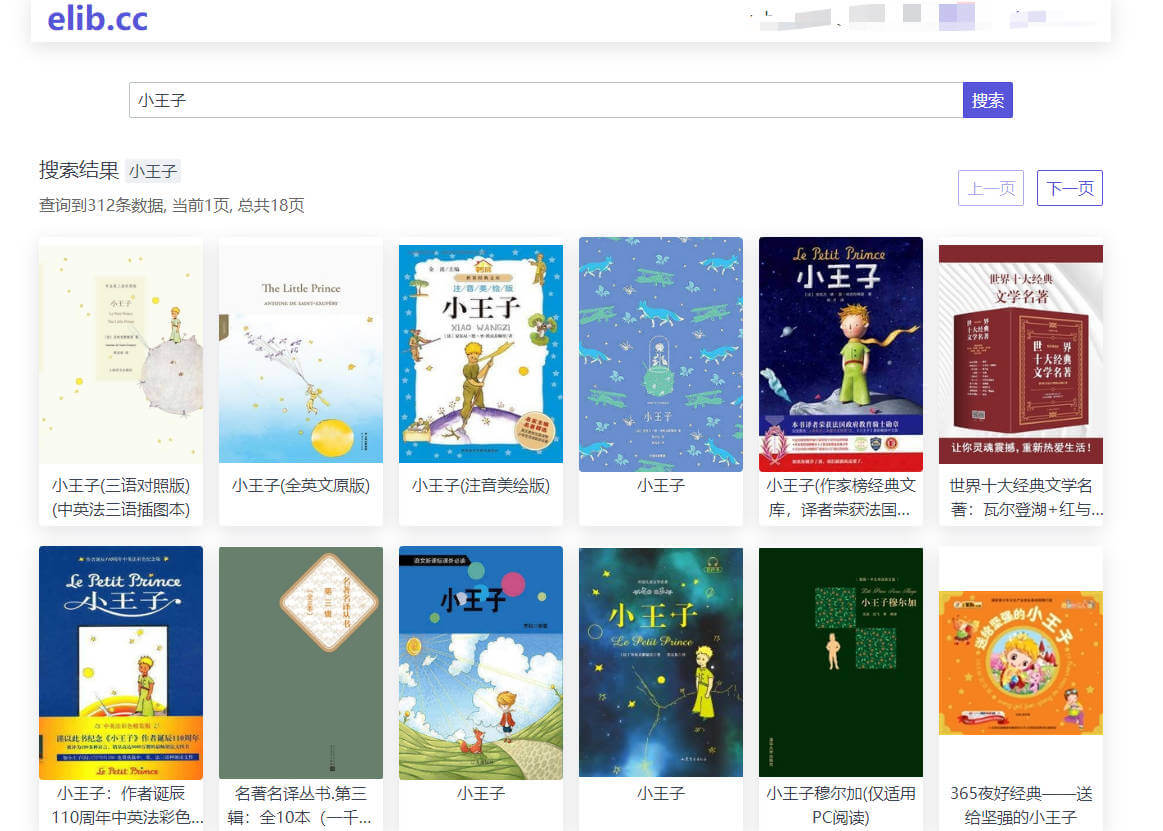Image resolution: width=1163 pixels, height=831 pixels.
Task: Click the 搜索 search button
Action: (x=987, y=100)
